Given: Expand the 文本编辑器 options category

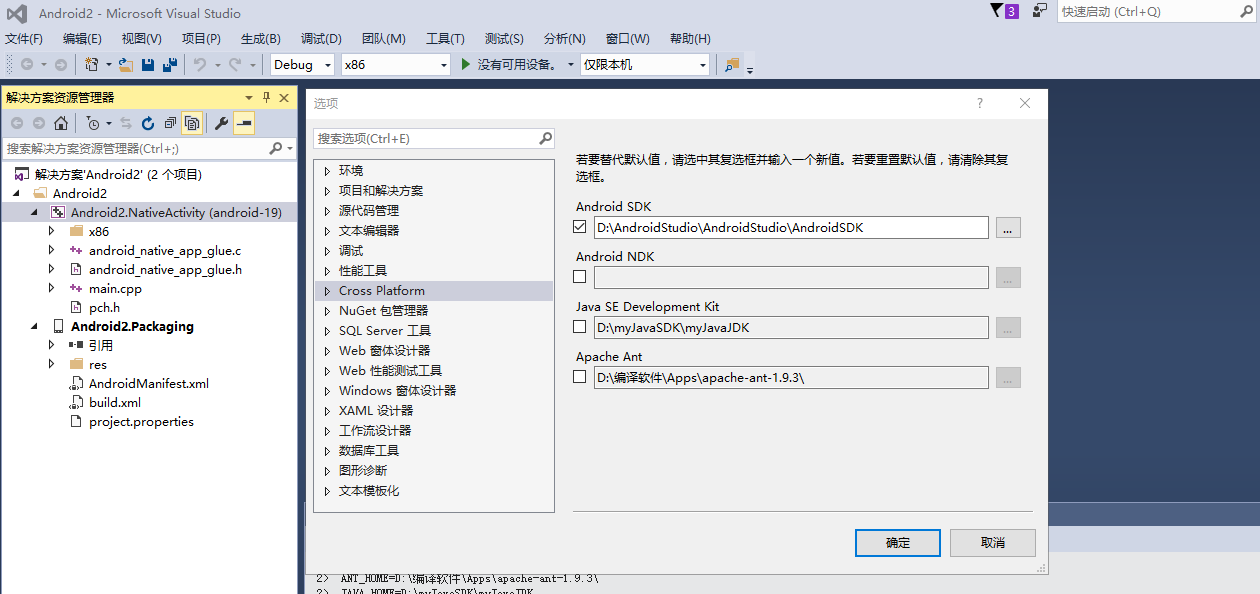Looking at the screenshot, I should [x=327, y=231].
